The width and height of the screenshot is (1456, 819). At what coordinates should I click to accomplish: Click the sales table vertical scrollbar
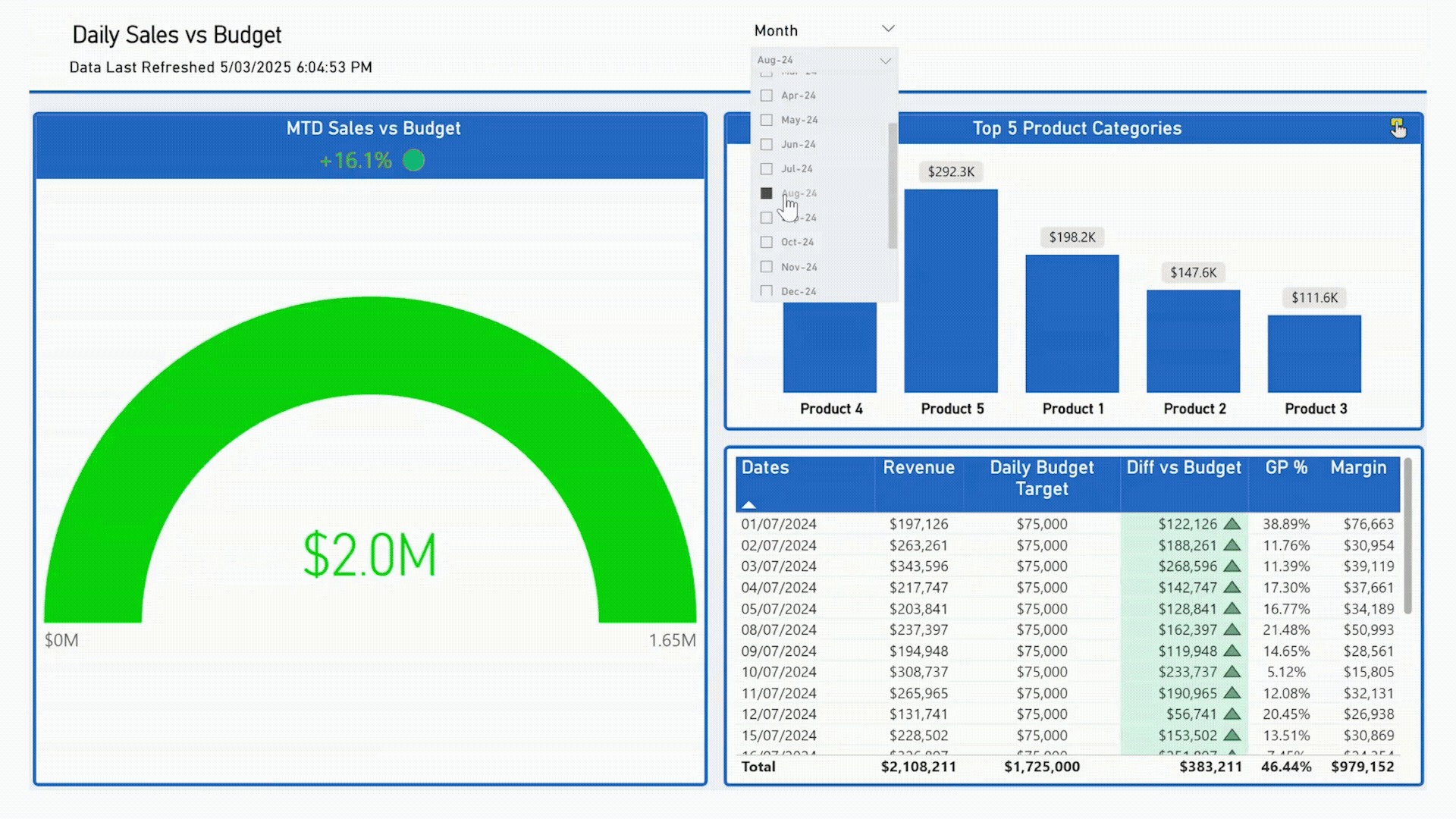point(1407,535)
